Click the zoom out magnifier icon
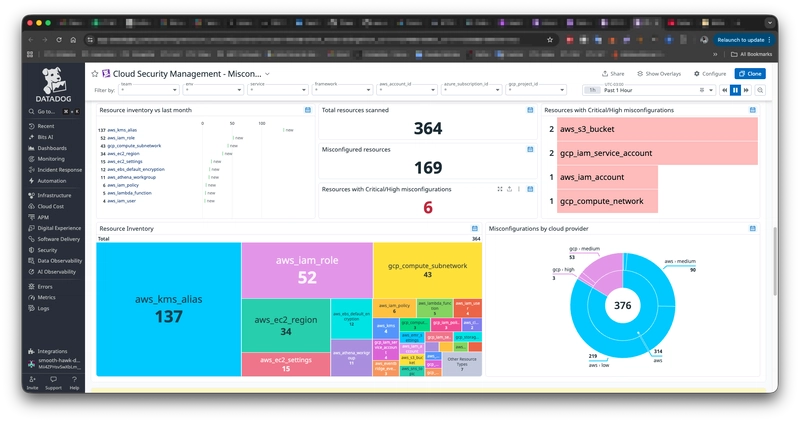This screenshot has height=422, width=800. click(760, 90)
